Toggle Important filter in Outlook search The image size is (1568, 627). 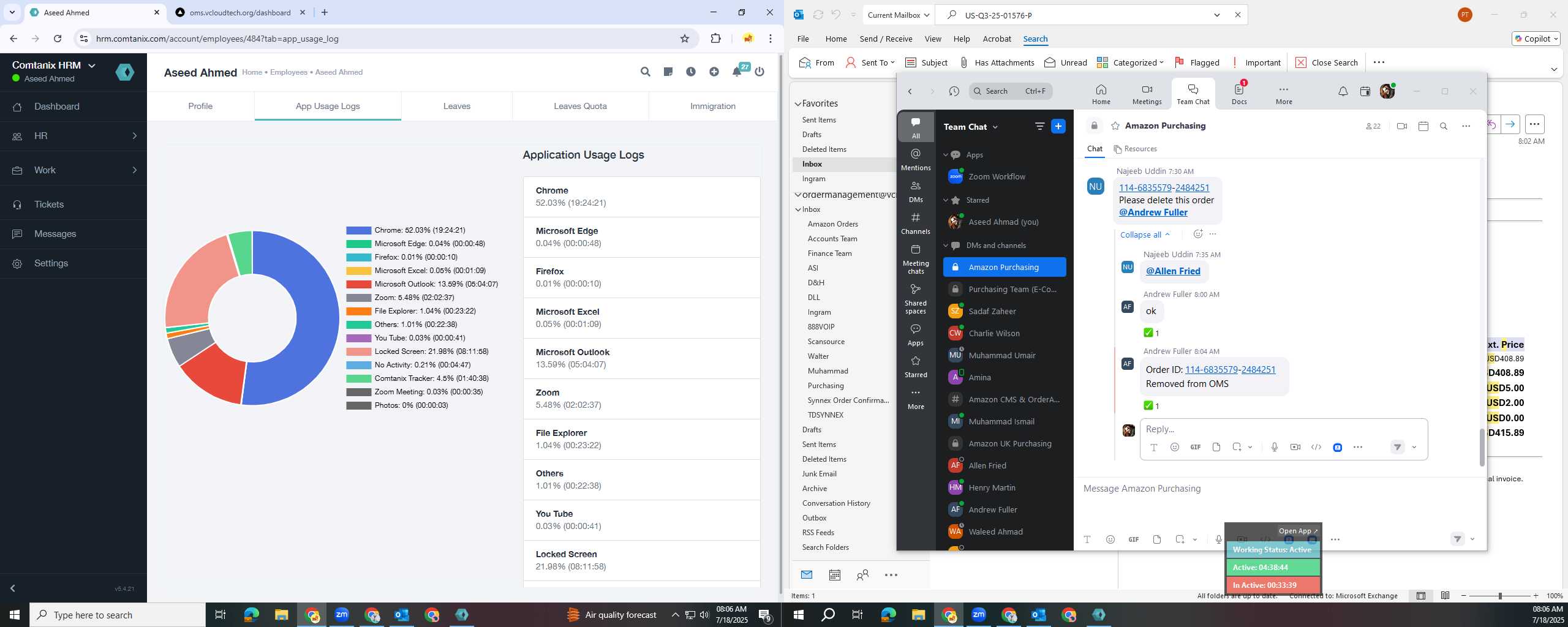coord(1256,62)
